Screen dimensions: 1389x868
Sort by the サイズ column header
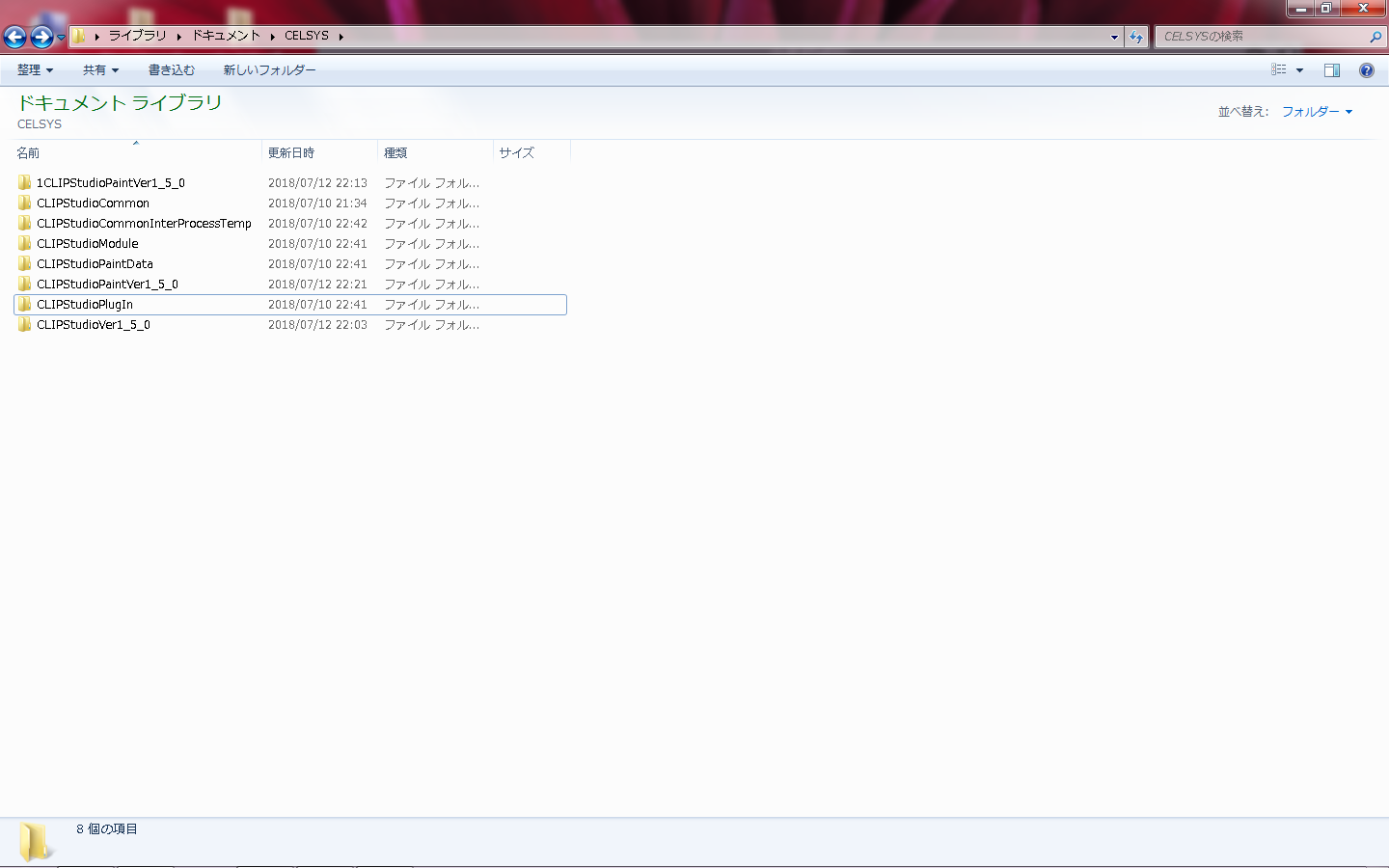point(531,153)
